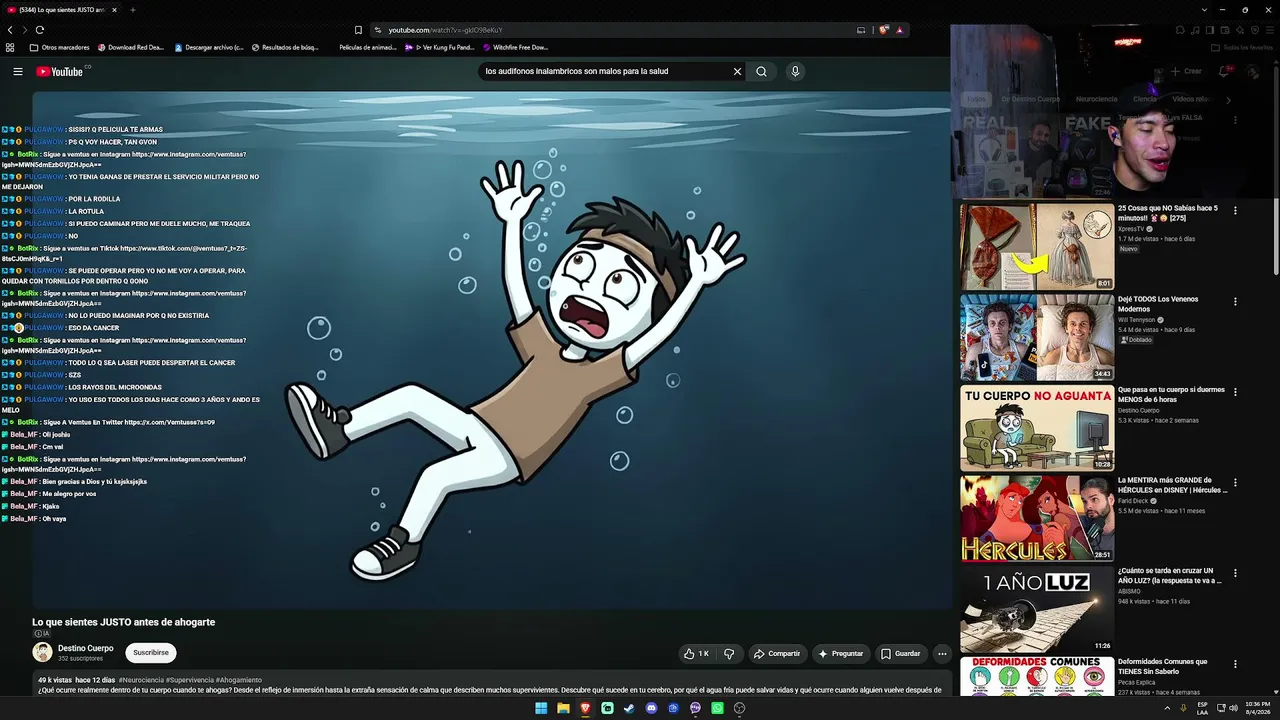Open the #Ahogamiento hashtag link

click(237, 680)
